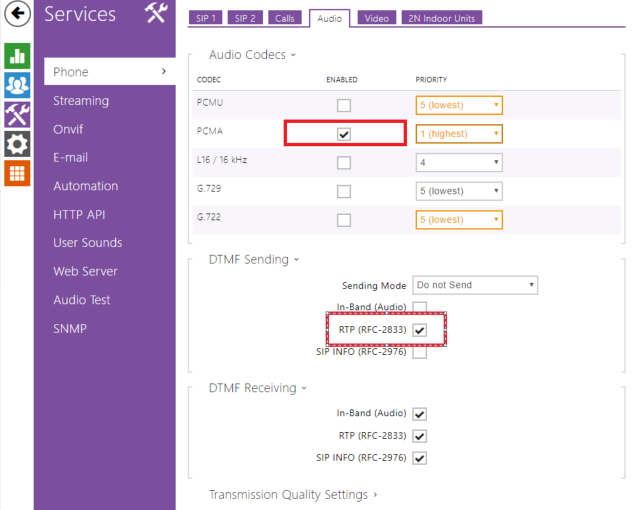The width and height of the screenshot is (642, 510).
Task: Click the wrench icon beside Services title
Action: (x=155, y=13)
